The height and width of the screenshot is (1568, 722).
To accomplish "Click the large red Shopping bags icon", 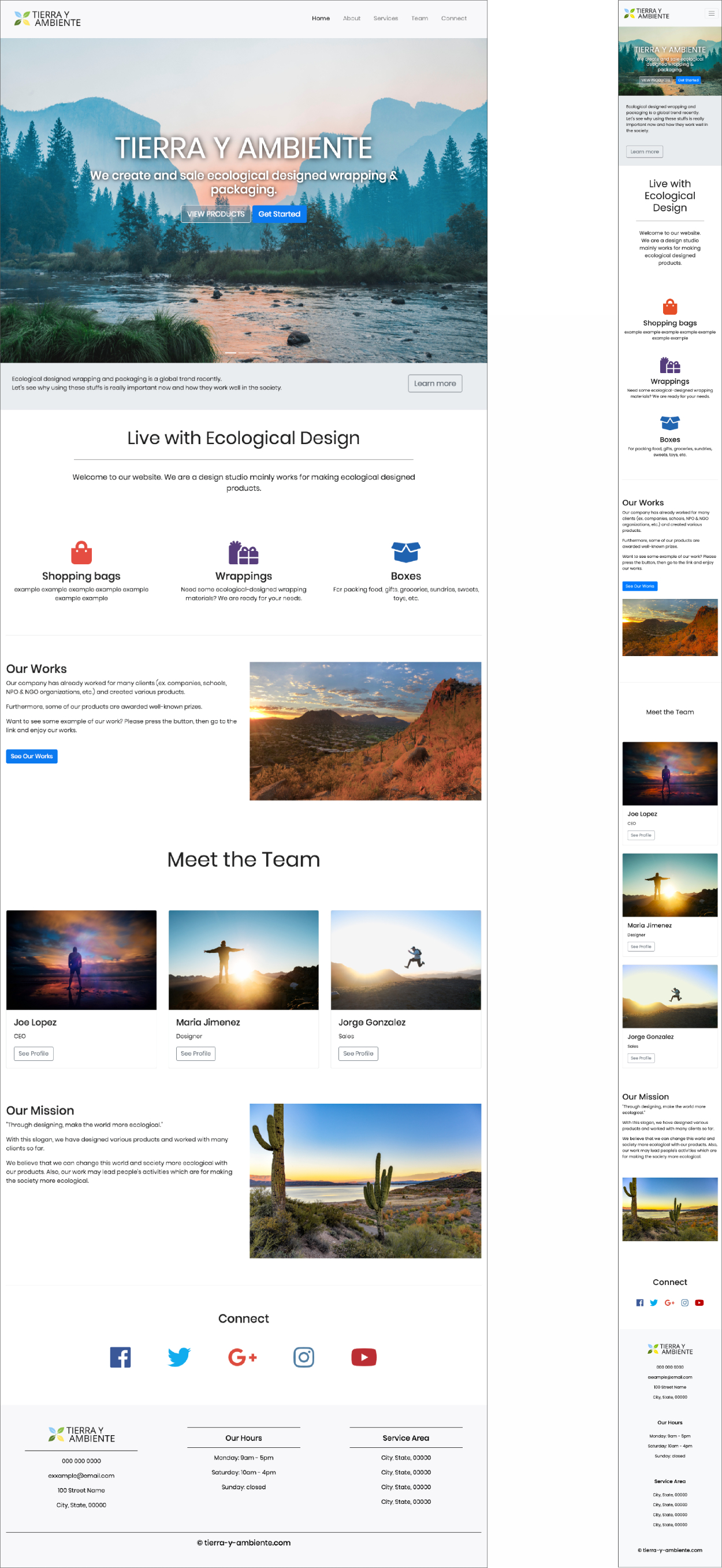I will click(81, 553).
